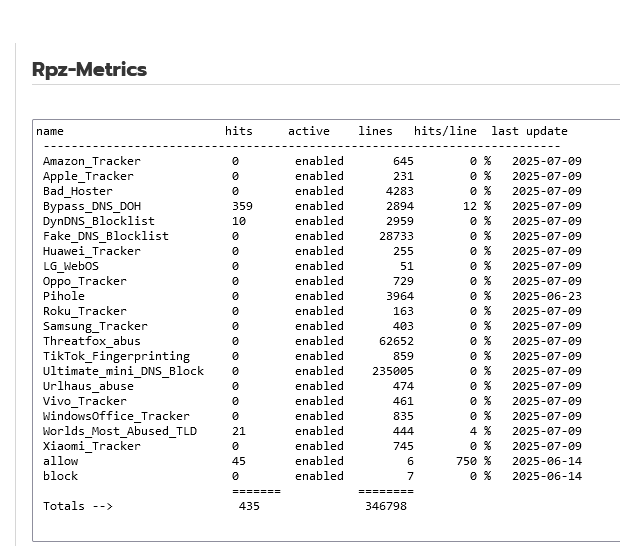Click the 'hits' column header

[x=239, y=131]
